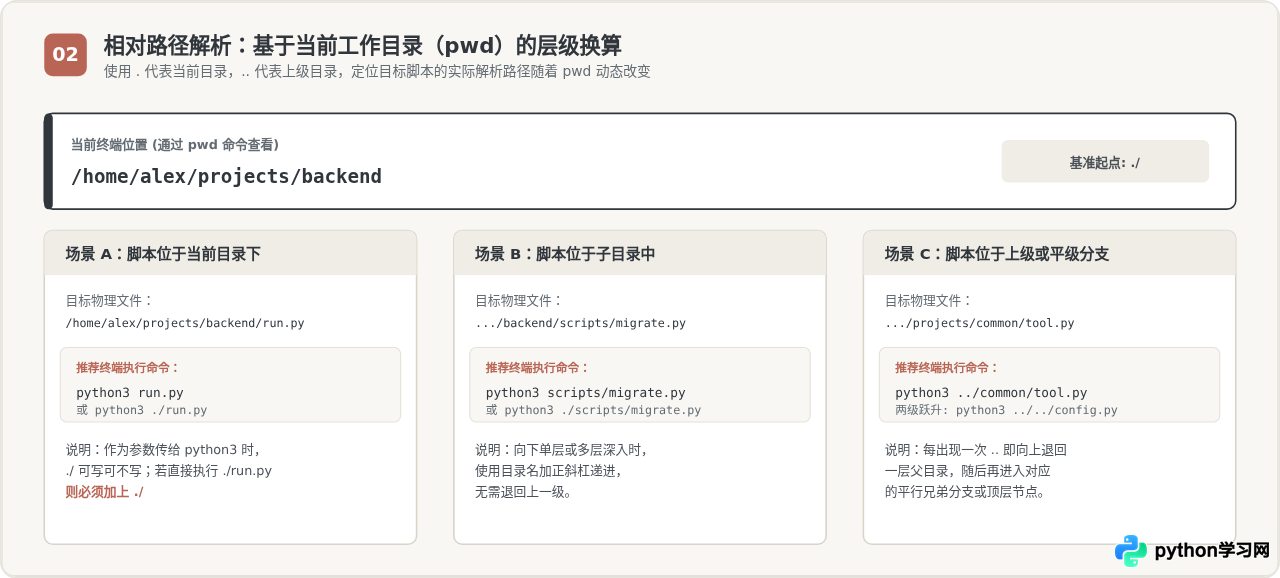Click 说明：每出现一次 .. 即向上退回
The width and height of the screenshot is (1280, 578).
point(976,450)
